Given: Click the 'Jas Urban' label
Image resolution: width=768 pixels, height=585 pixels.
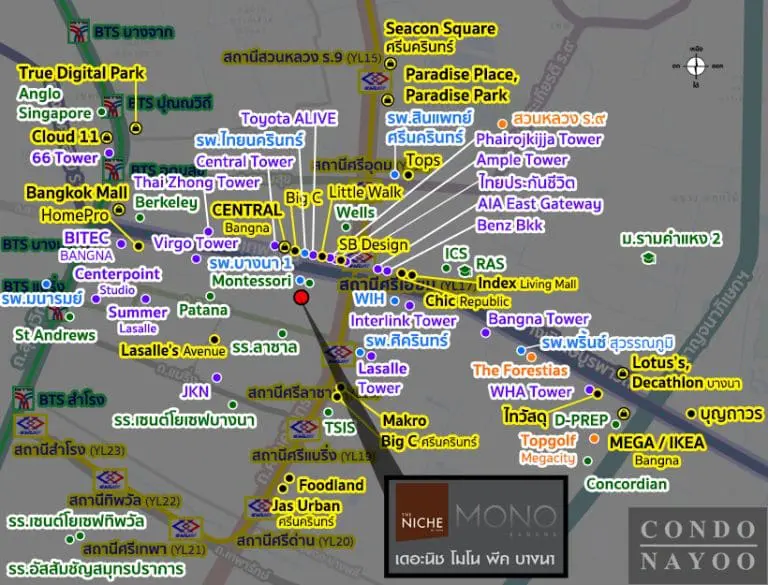Looking at the screenshot, I should coord(306,506).
